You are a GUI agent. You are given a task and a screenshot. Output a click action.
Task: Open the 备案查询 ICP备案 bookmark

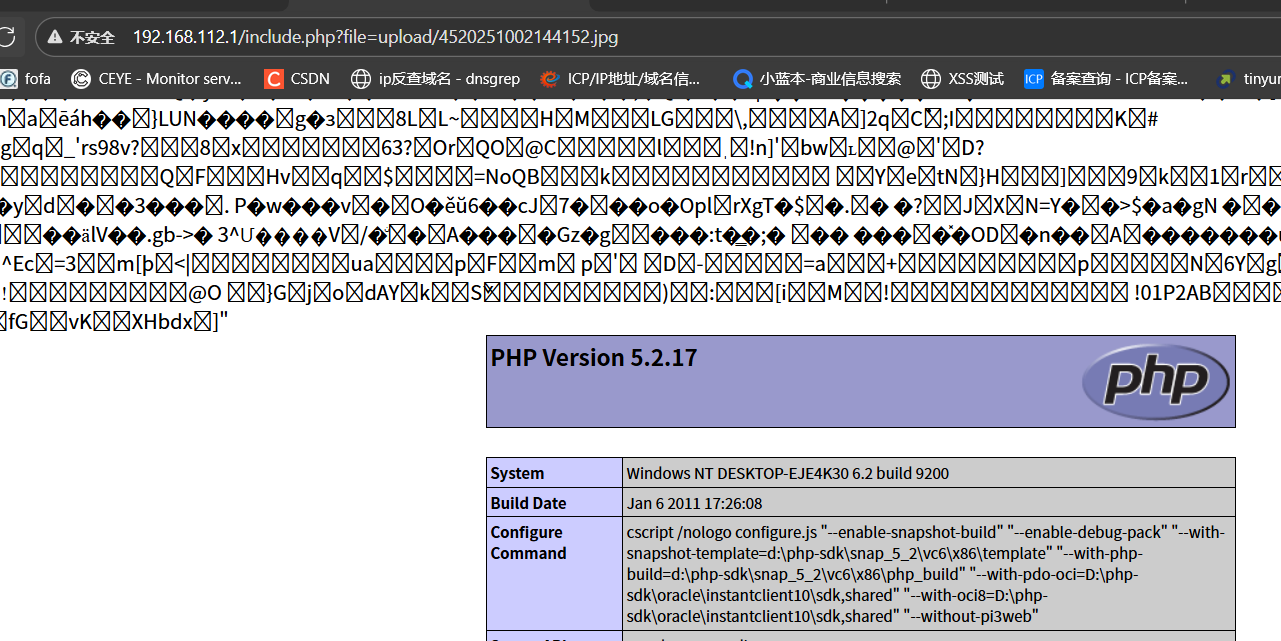coord(1106,78)
